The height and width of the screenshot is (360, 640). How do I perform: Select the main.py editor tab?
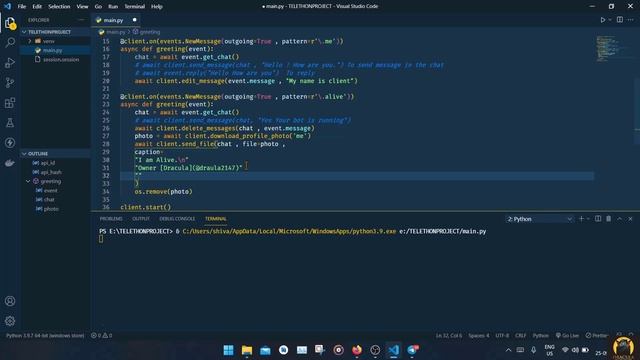[x=116, y=20]
